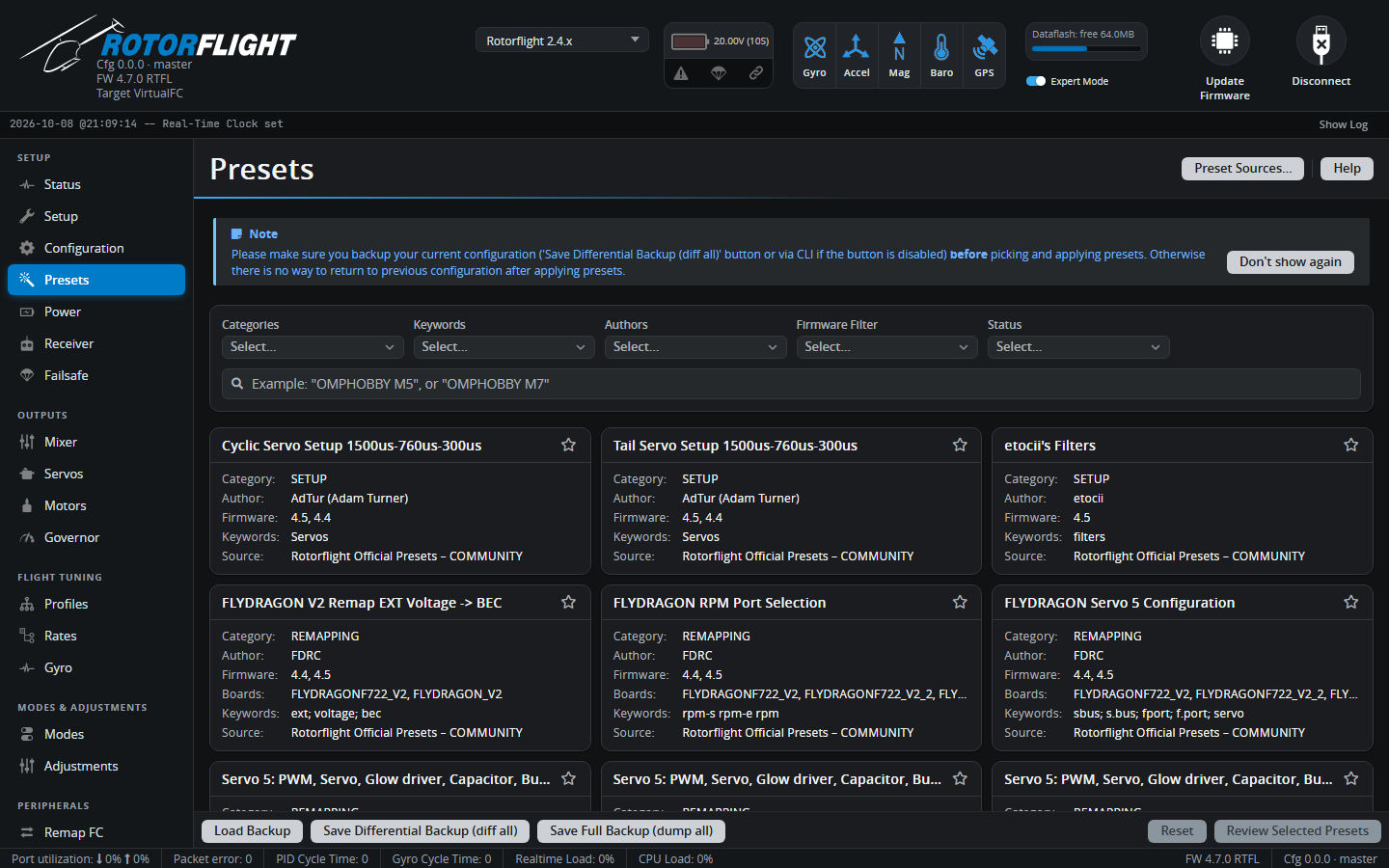Expand the Authors filter dropdown
Screen dimensions: 1389x868
point(695,347)
